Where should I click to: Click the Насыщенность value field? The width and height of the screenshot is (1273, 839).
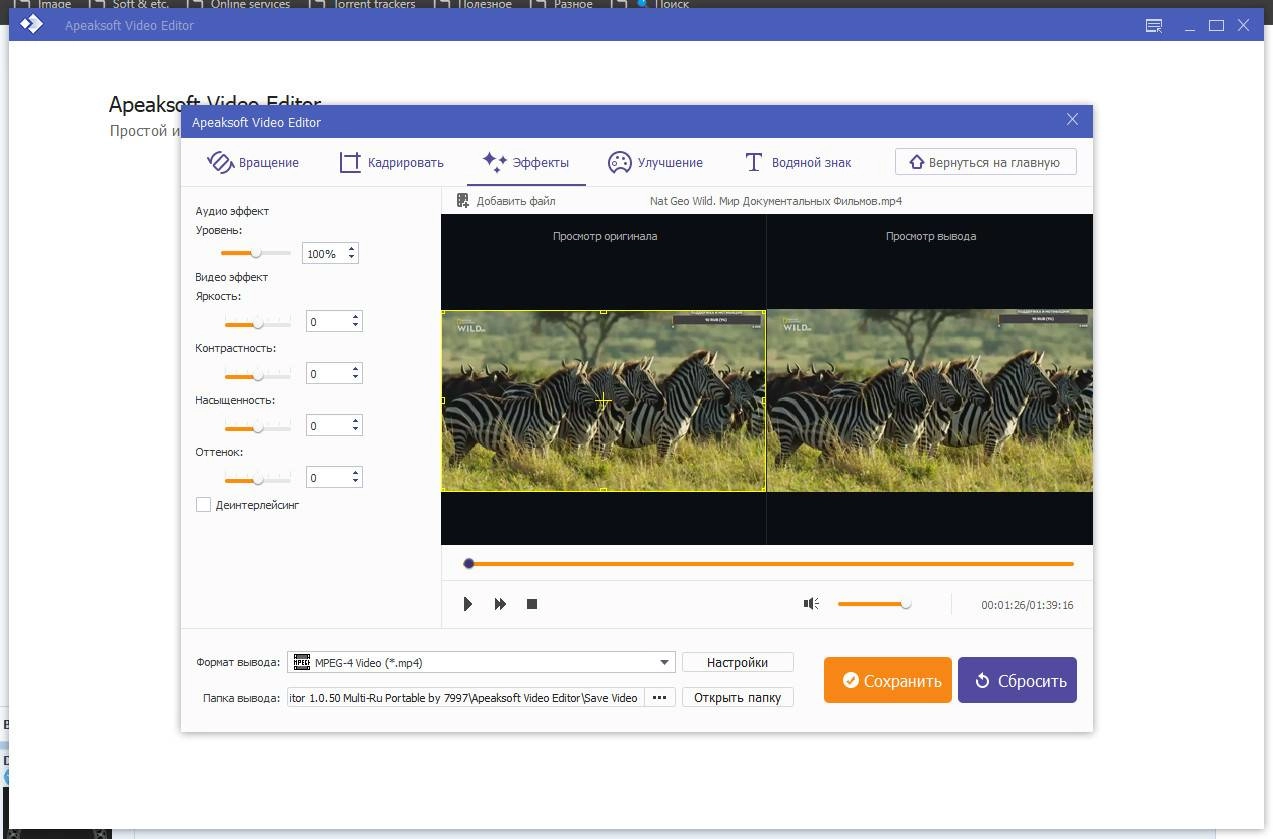328,426
